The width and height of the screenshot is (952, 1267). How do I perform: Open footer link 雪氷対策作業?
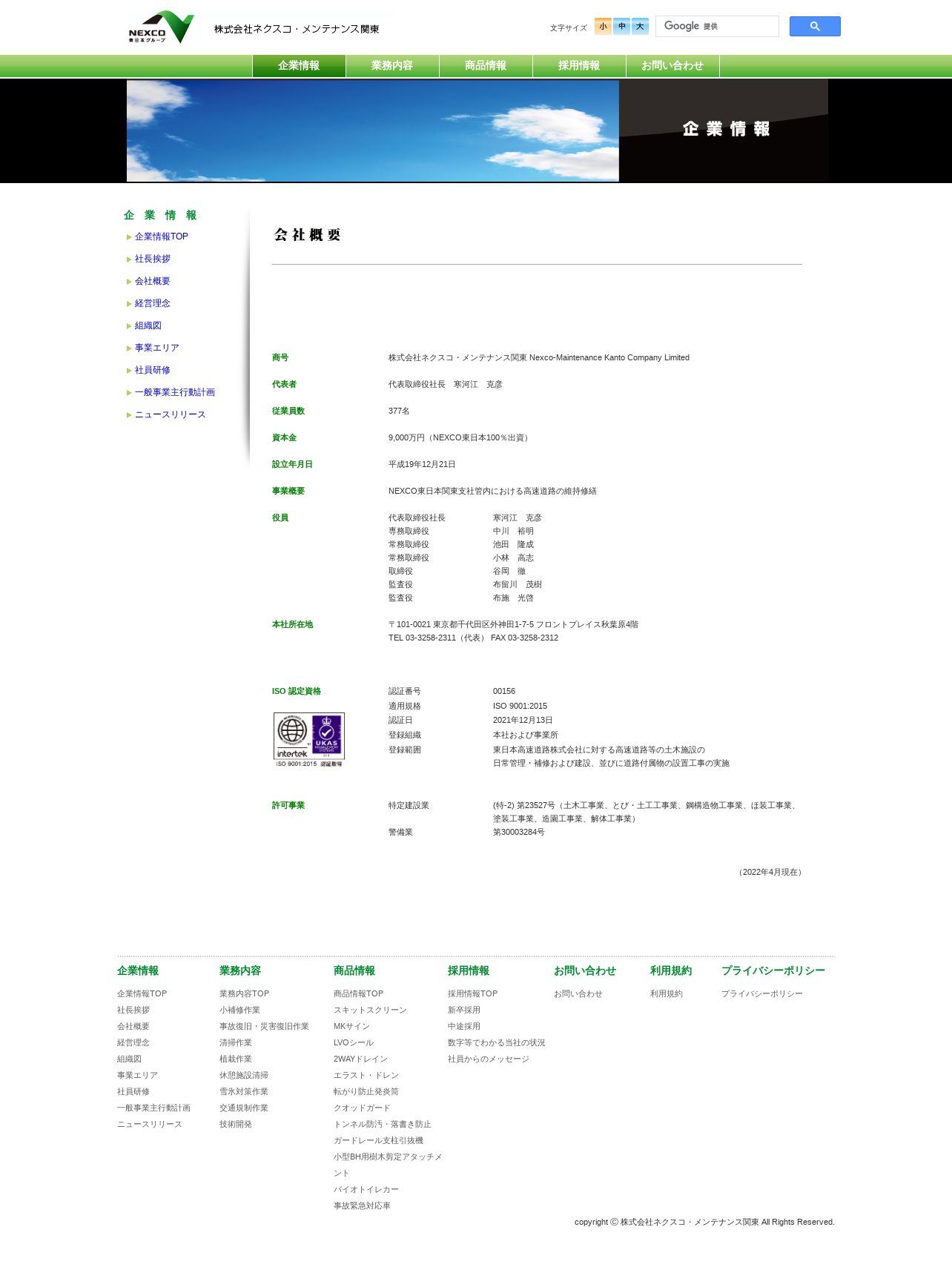tap(244, 1091)
